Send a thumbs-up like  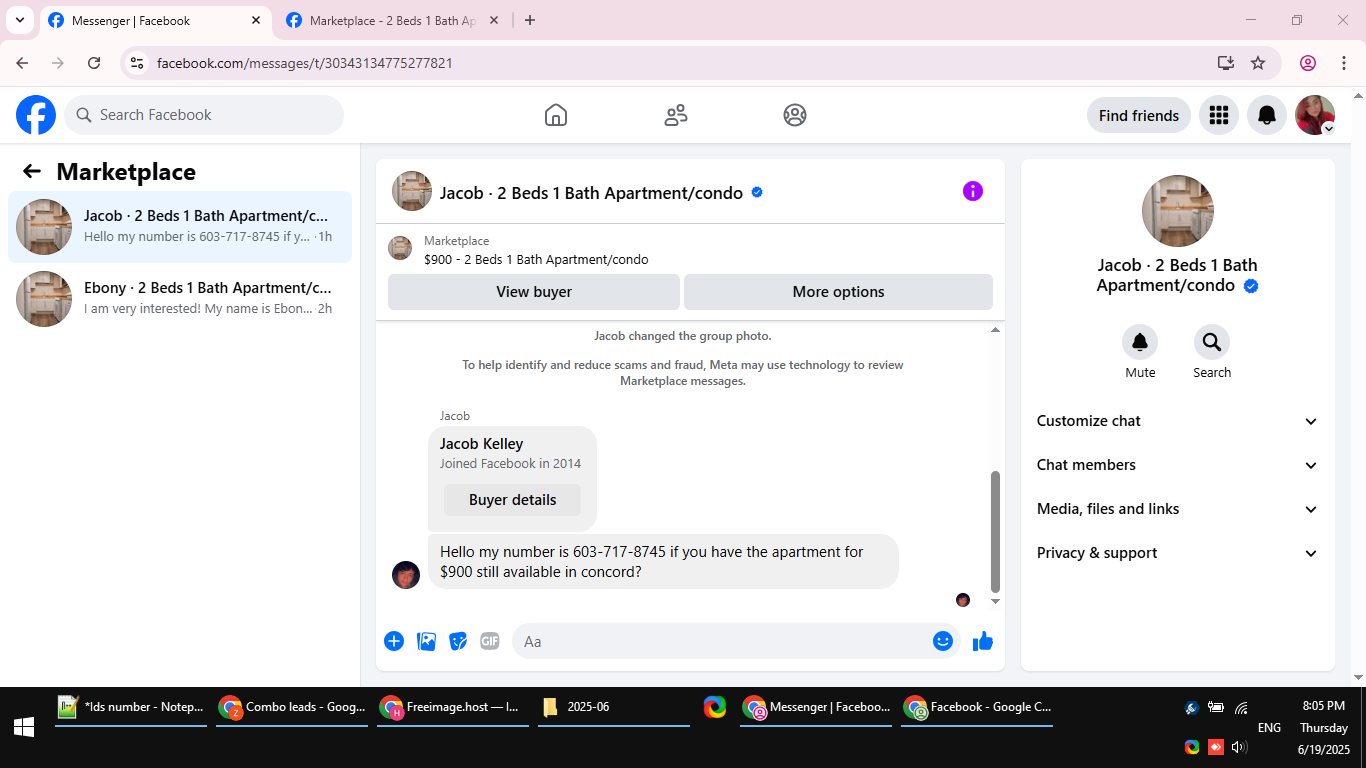[x=983, y=641]
